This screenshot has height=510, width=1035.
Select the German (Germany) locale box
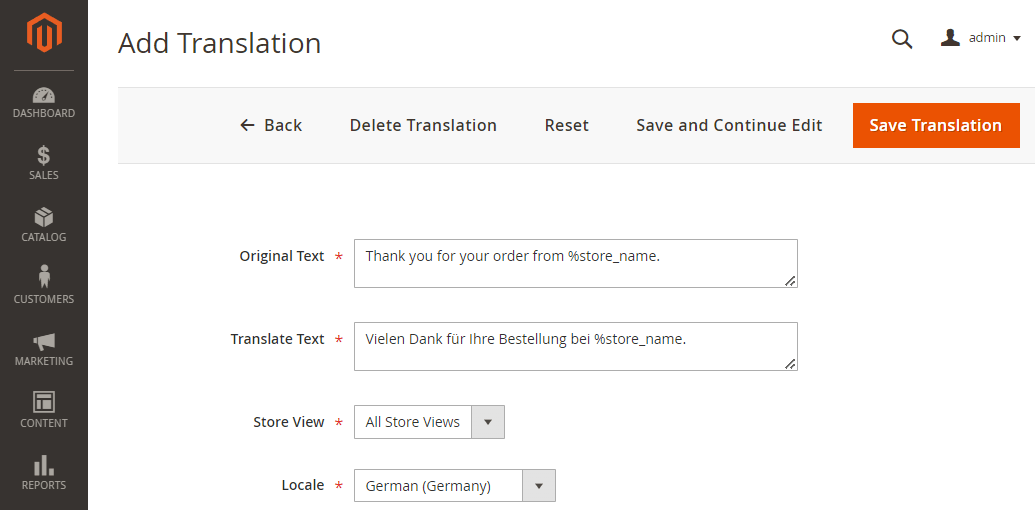coord(455,486)
